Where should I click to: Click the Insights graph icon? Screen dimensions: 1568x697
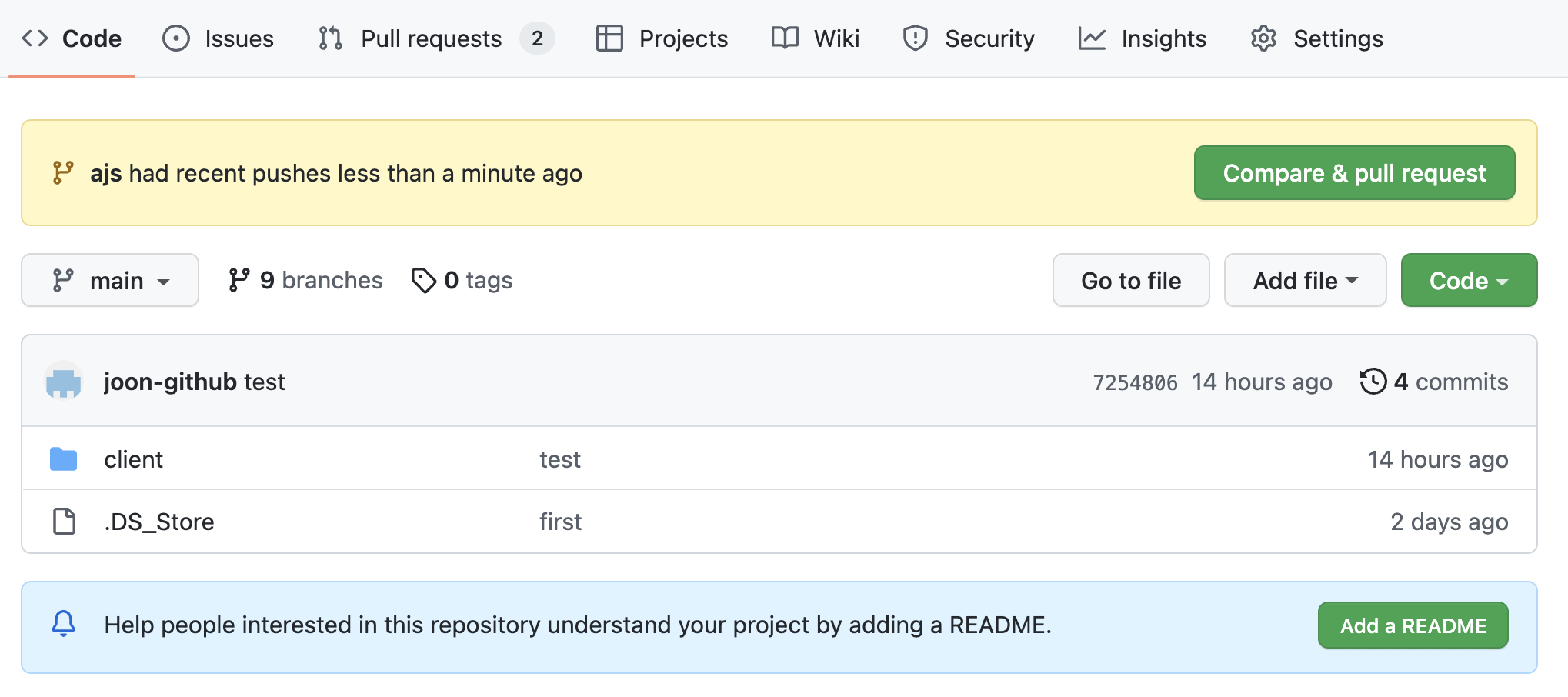pyautogui.click(x=1092, y=38)
